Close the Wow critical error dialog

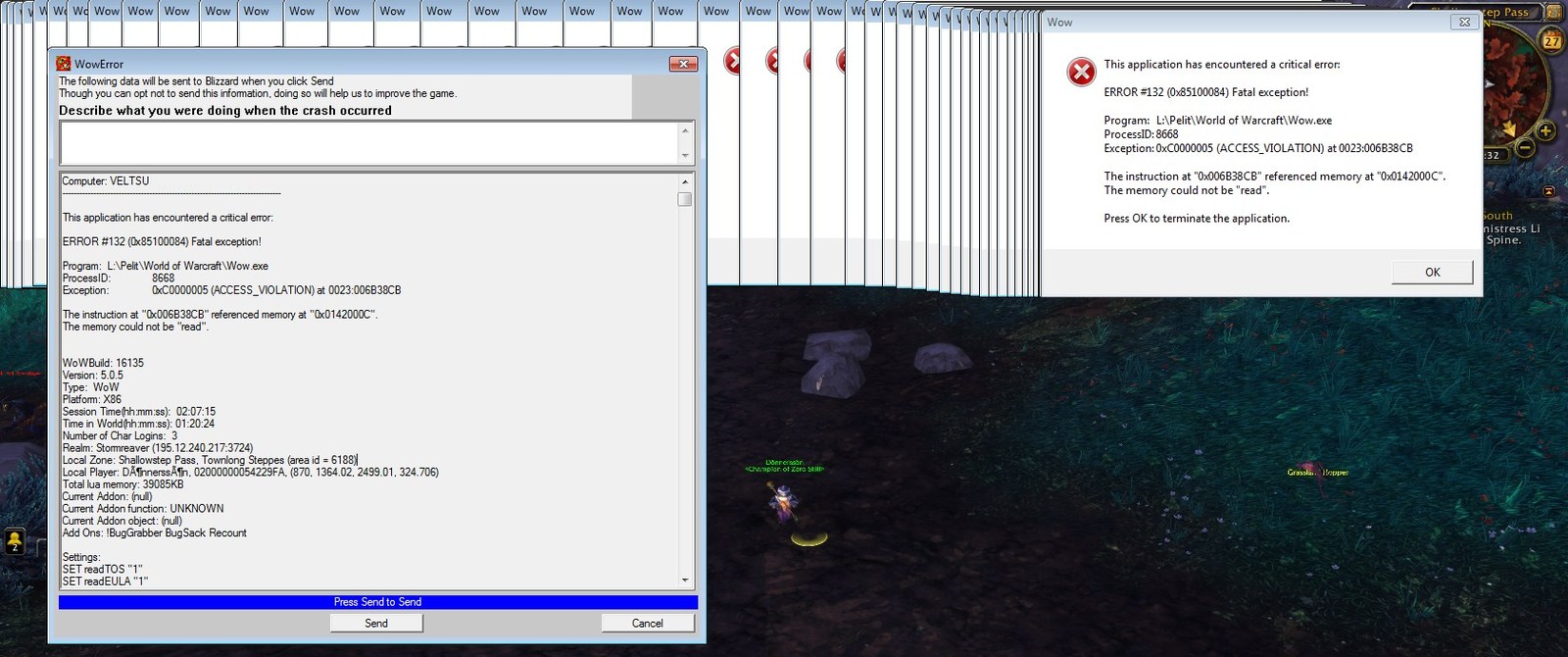click(x=1464, y=22)
